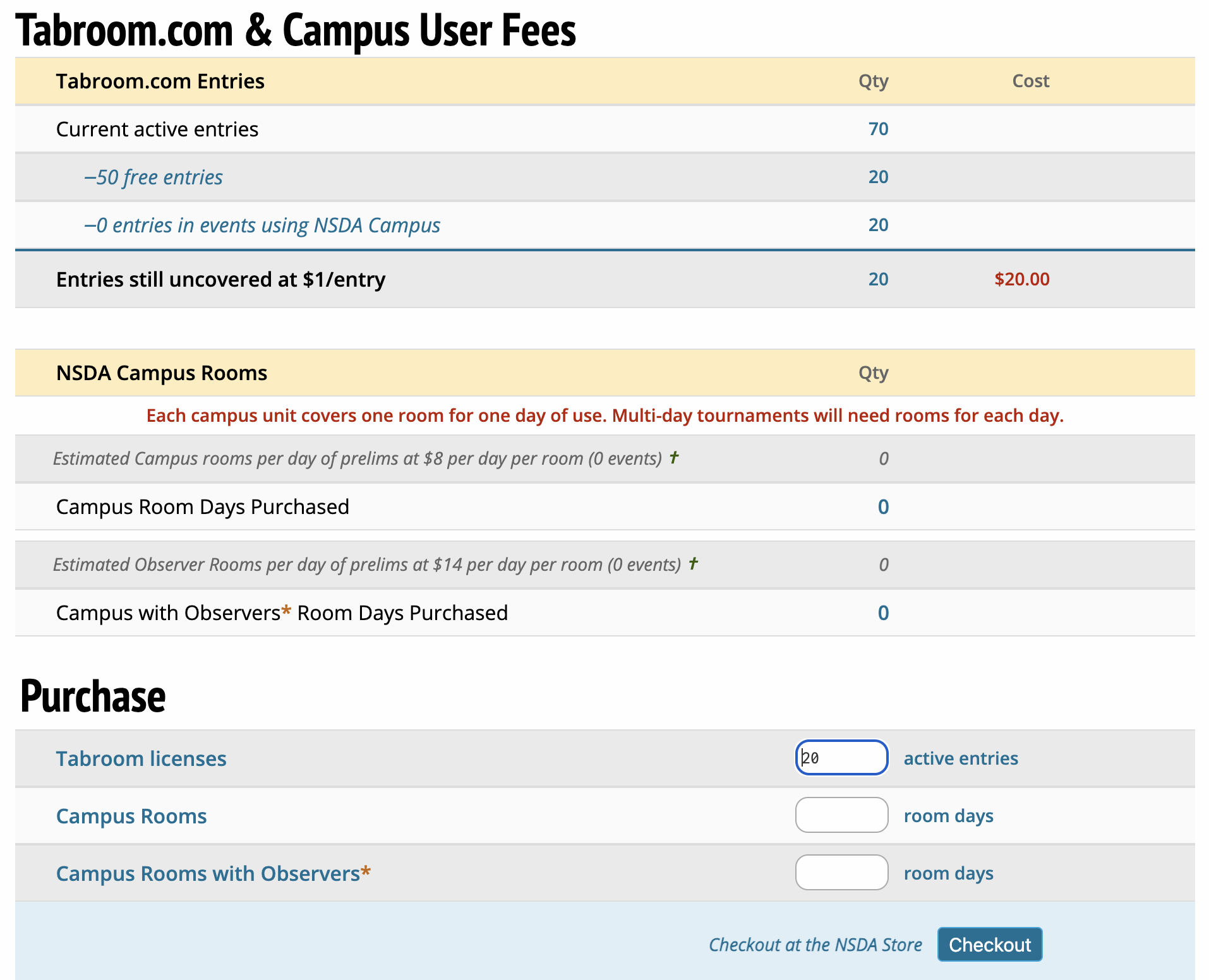The width and height of the screenshot is (1209, 980).
Task: Click the dagger footnote after Estimated Observer Rooms
Action: (693, 563)
